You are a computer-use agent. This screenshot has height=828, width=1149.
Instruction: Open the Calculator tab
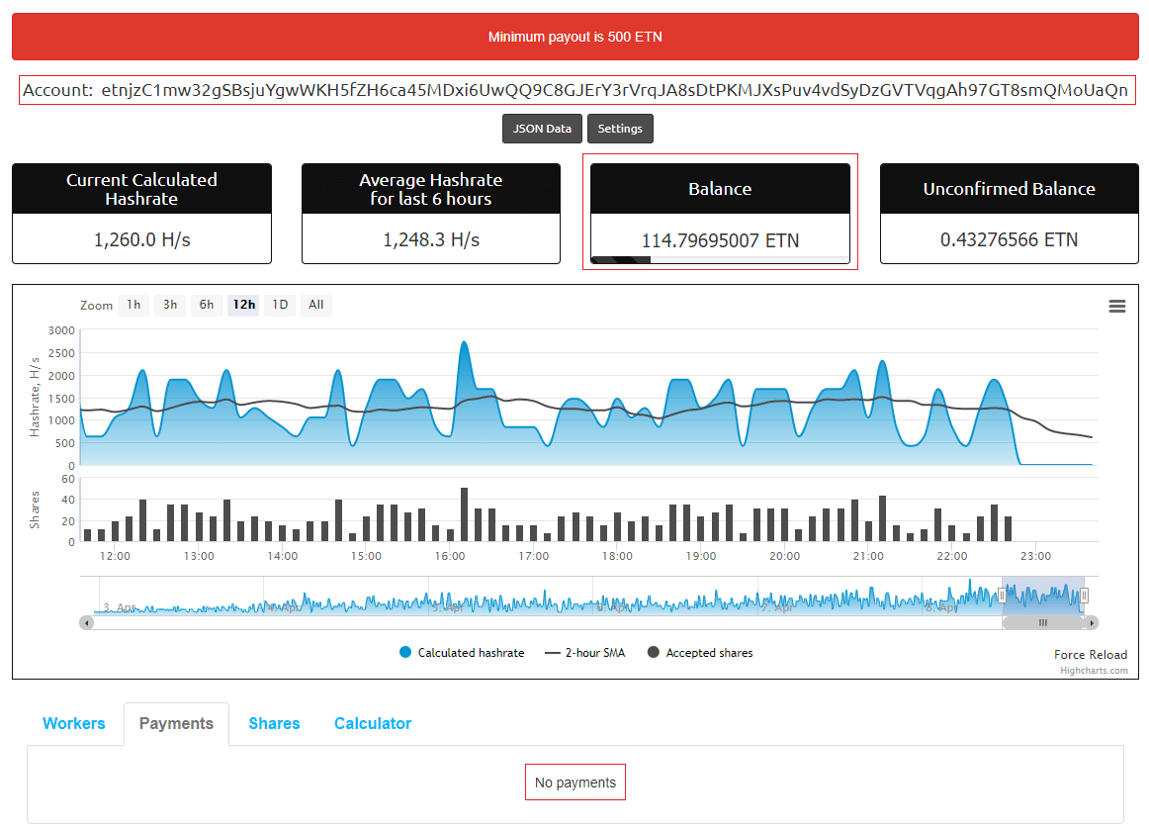[372, 724]
